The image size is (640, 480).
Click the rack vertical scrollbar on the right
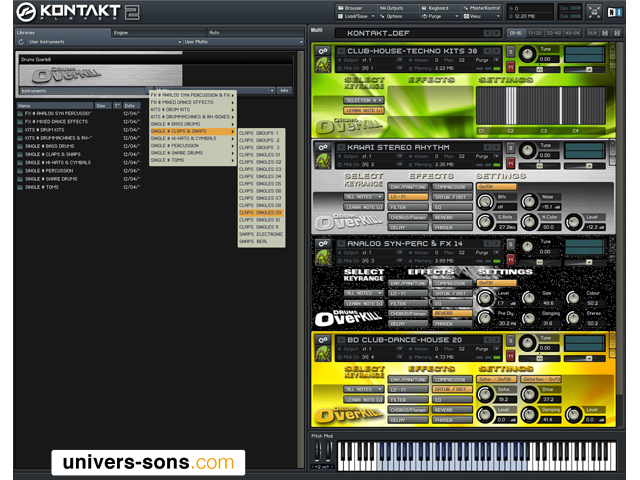pos(620,218)
